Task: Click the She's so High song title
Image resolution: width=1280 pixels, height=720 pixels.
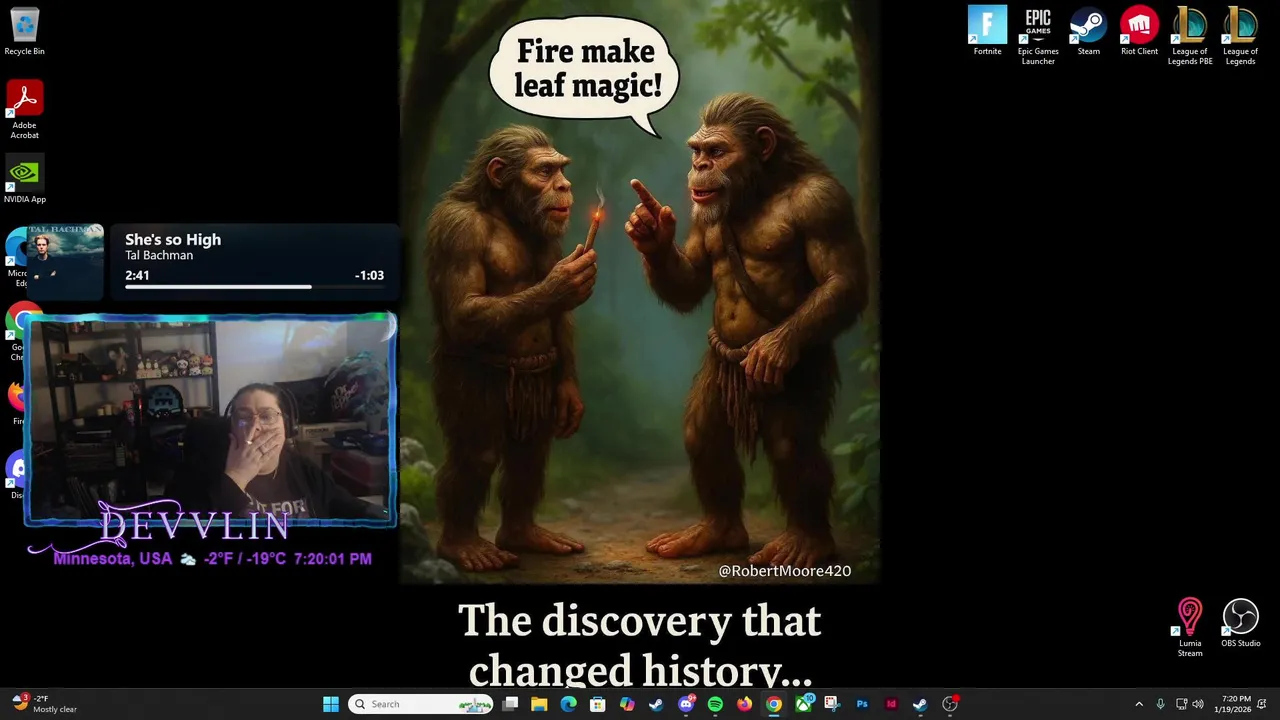Action: pos(173,239)
